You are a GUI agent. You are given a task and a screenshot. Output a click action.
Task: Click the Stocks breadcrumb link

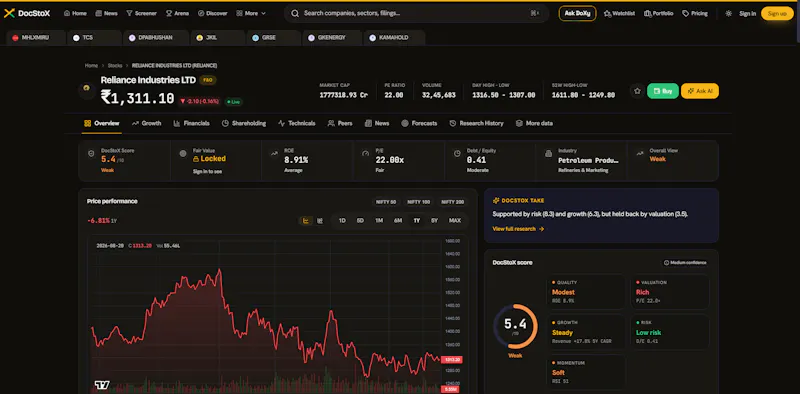tap(115, 65)
